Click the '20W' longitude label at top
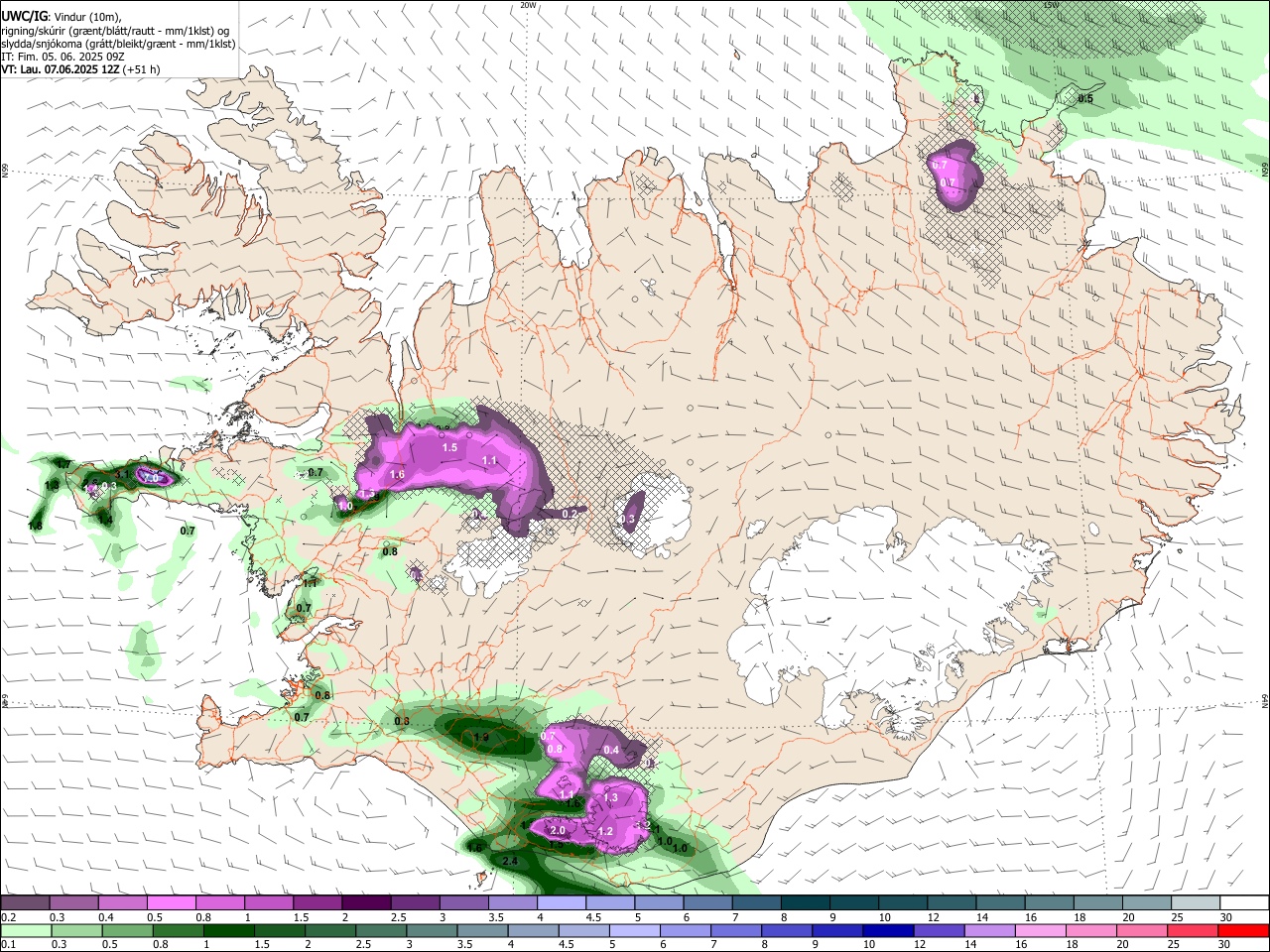This screenshot has height=952, width=1270. click(528, 5)
